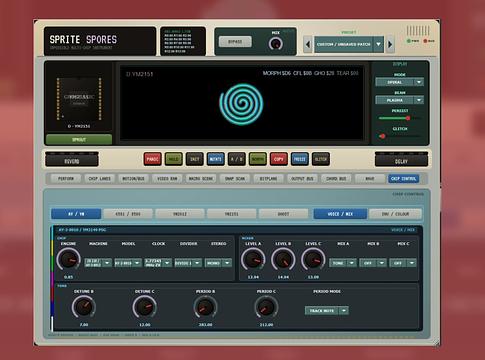Click the spiral visualizer display
This screenshot has height=360, width=485.
242,103
